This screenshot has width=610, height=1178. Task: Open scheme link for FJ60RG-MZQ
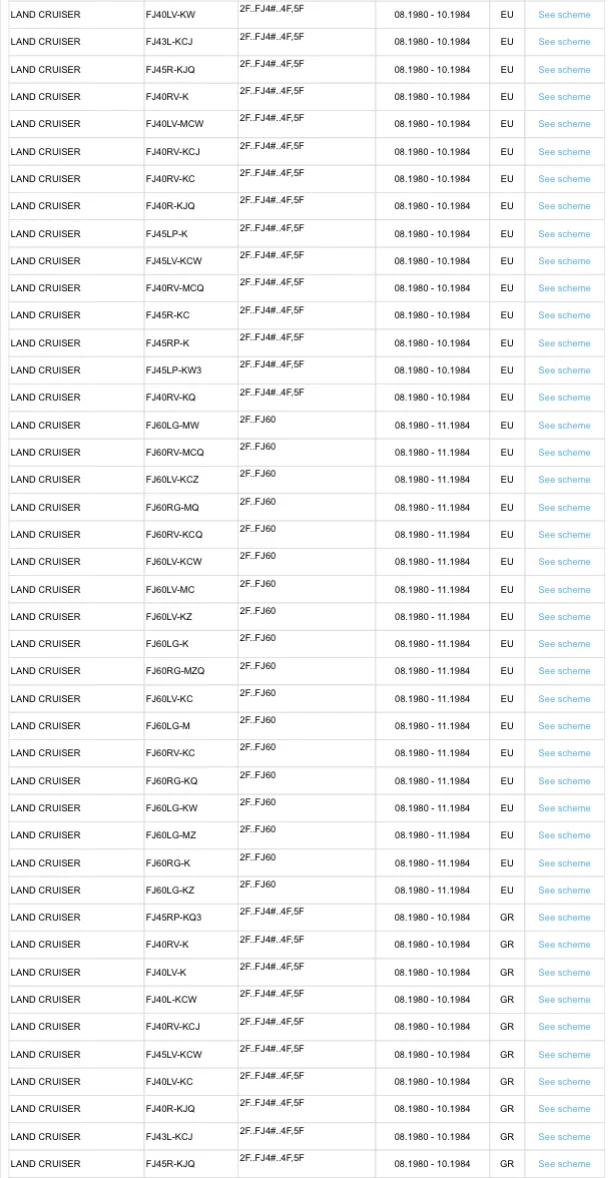(x=564, y=671)
